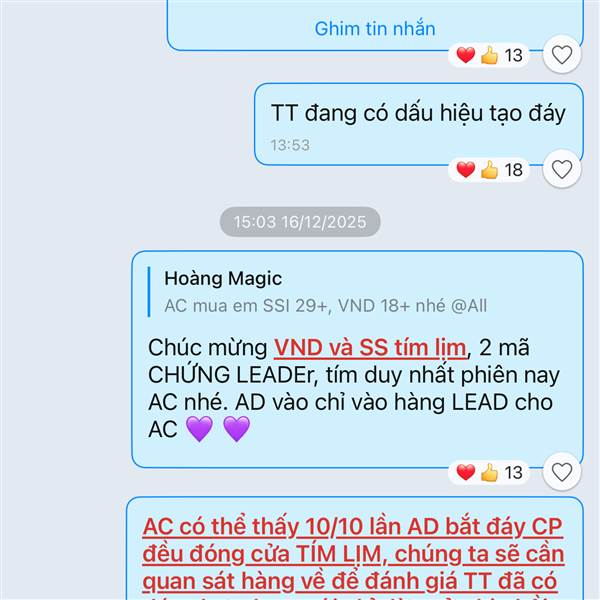The width and height of the screenshot is (600, 600).
Task: Open the 13 reactions pill under 'Ghim tin nhắn'
Action: [x=489, y=55]
